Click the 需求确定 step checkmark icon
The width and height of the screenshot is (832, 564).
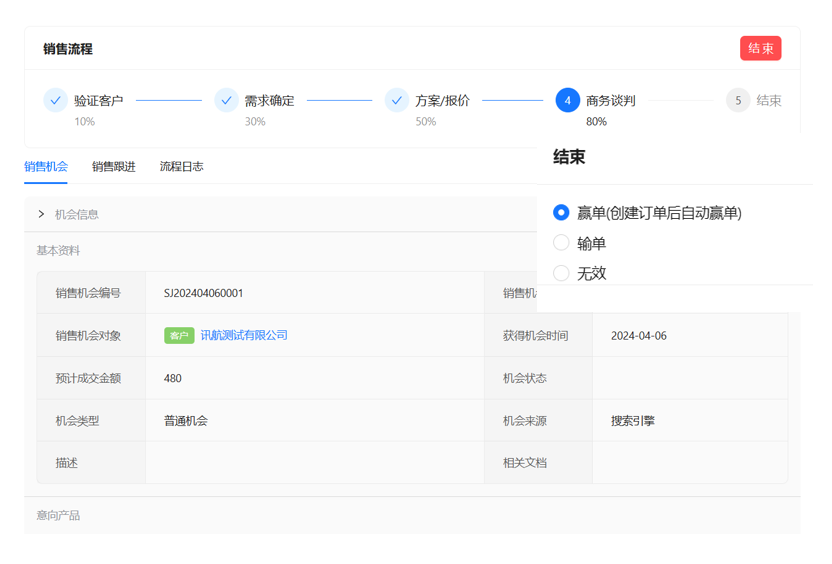pos(226,100)
